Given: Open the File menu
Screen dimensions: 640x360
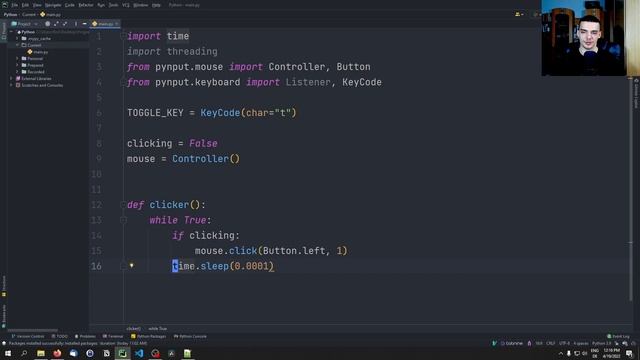Looking at the screenshot, I should click(x=15, y=5).
